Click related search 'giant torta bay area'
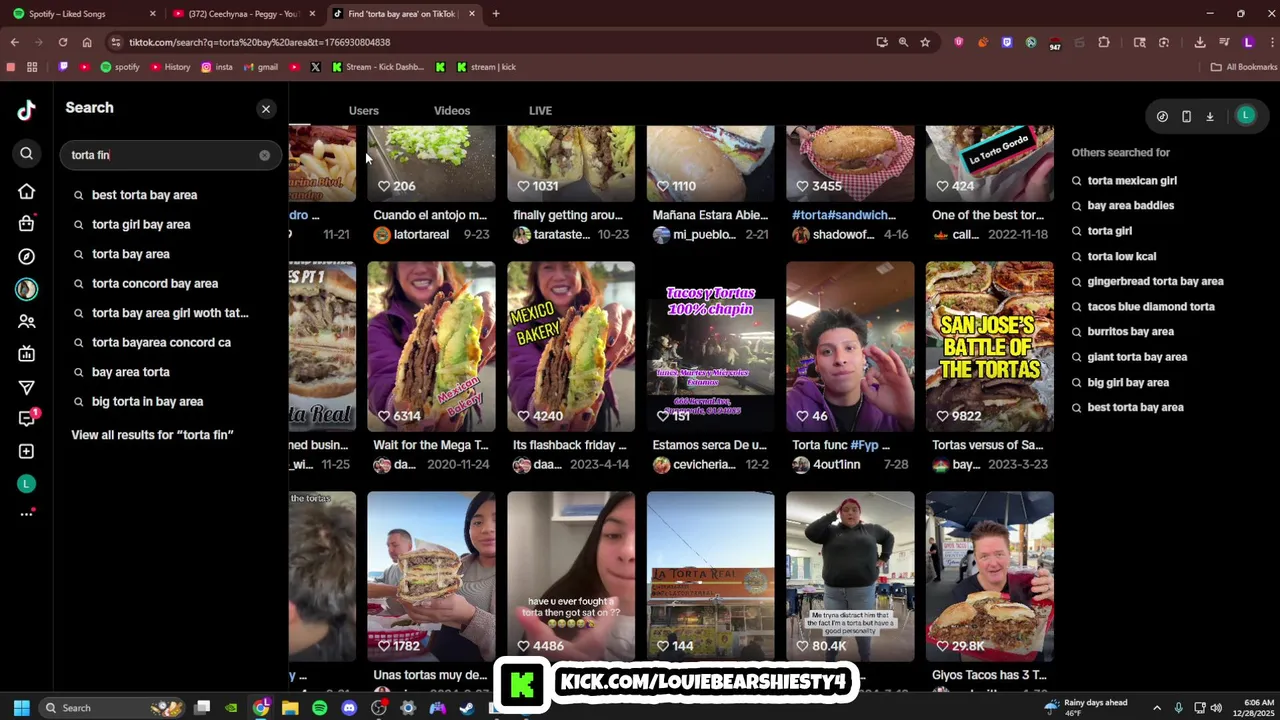 pyautogui.click(x=1137, y=357)
